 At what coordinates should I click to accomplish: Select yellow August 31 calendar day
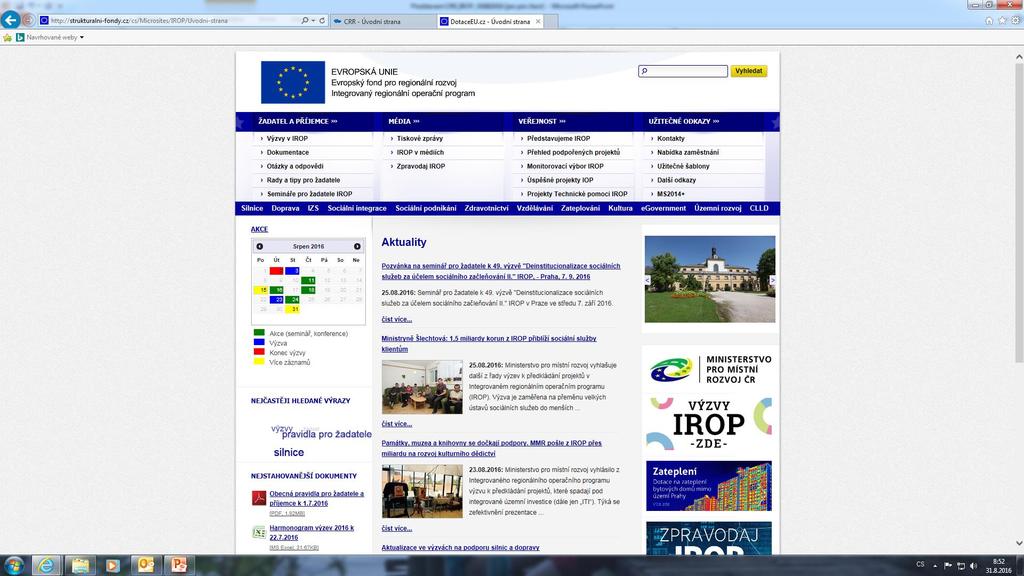point(292,309)
